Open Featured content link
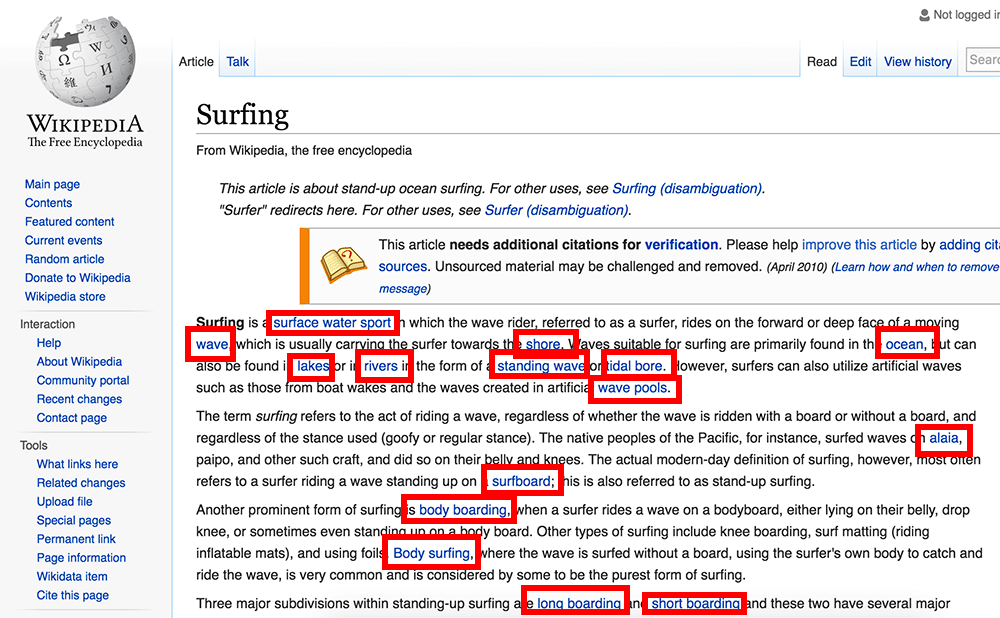The image size is (1000, 618). [70, 222]
